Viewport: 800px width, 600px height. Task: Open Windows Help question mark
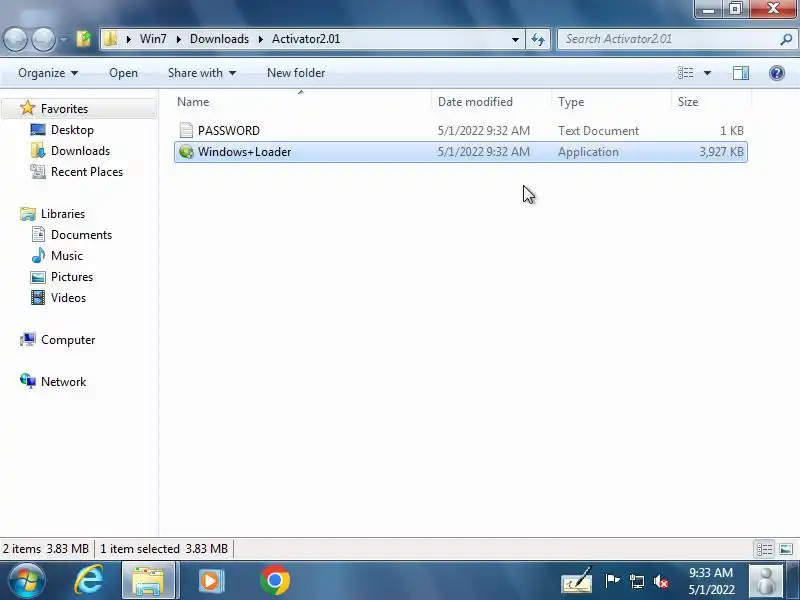tap(777, 73)
